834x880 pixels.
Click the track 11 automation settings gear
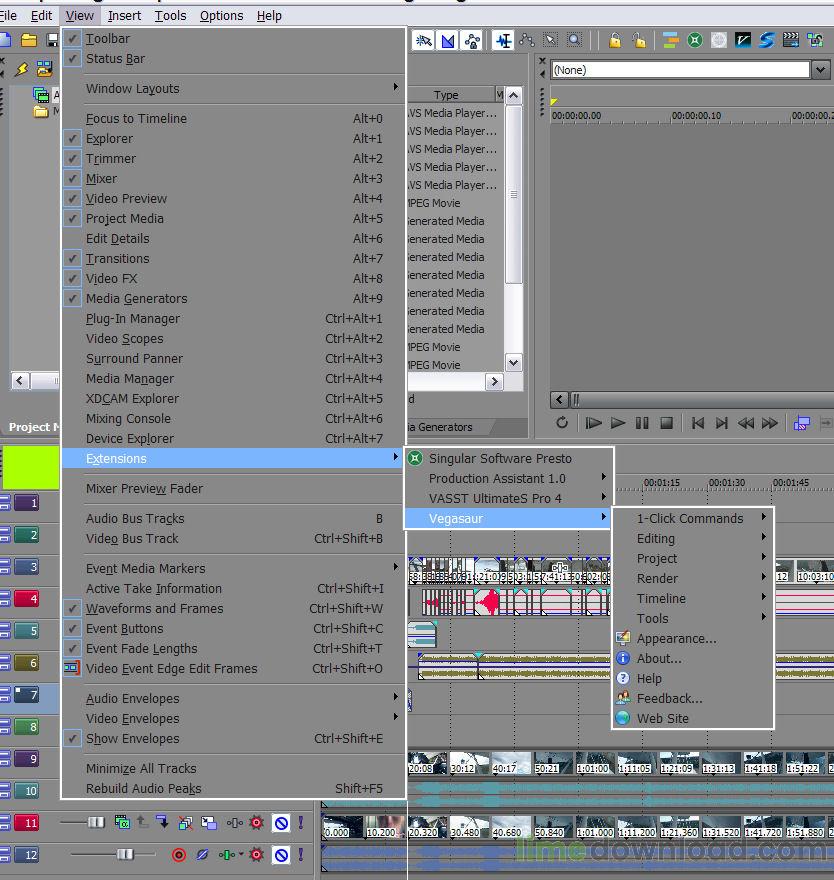257,823
